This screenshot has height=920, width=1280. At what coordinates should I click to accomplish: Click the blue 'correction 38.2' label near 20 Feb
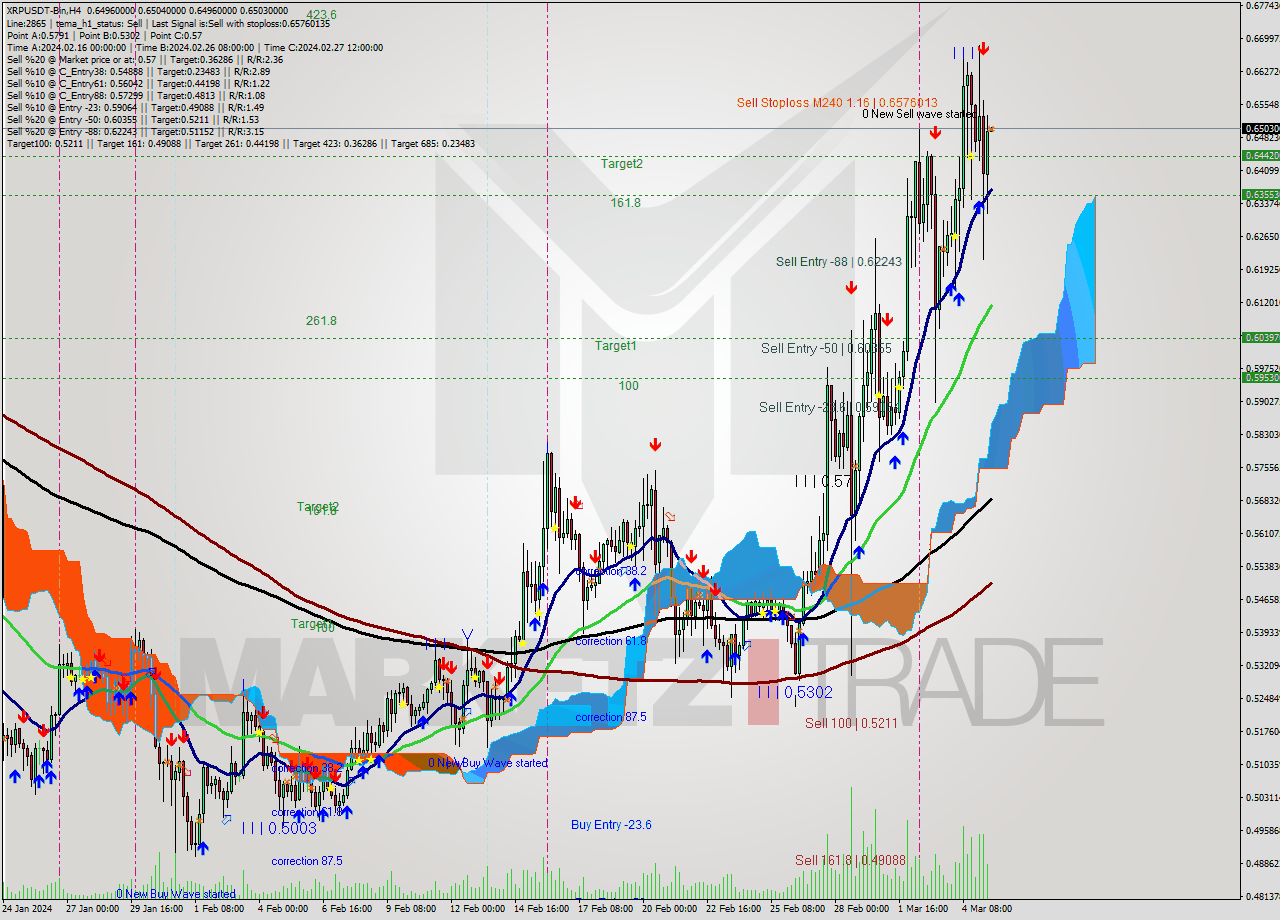coord(611,571)
